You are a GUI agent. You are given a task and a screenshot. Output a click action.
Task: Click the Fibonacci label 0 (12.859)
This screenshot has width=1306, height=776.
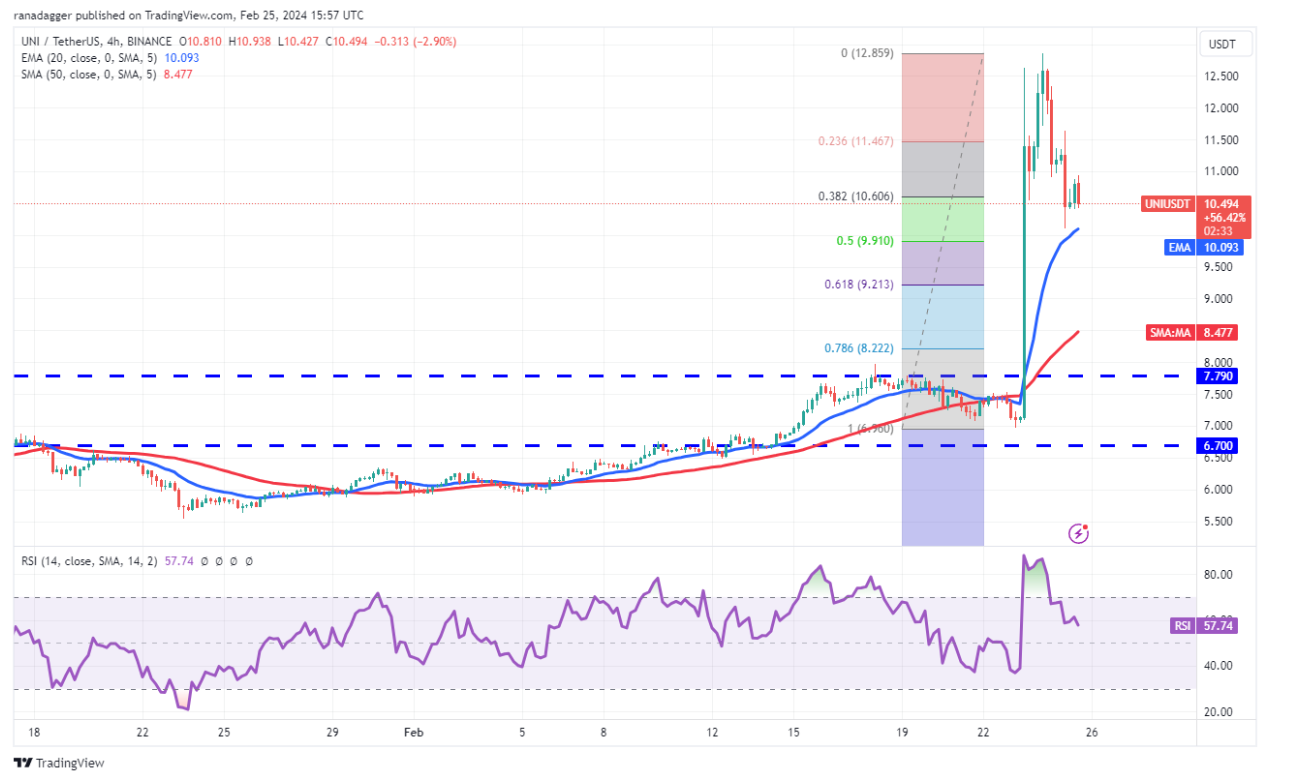(x=866, y=53)
